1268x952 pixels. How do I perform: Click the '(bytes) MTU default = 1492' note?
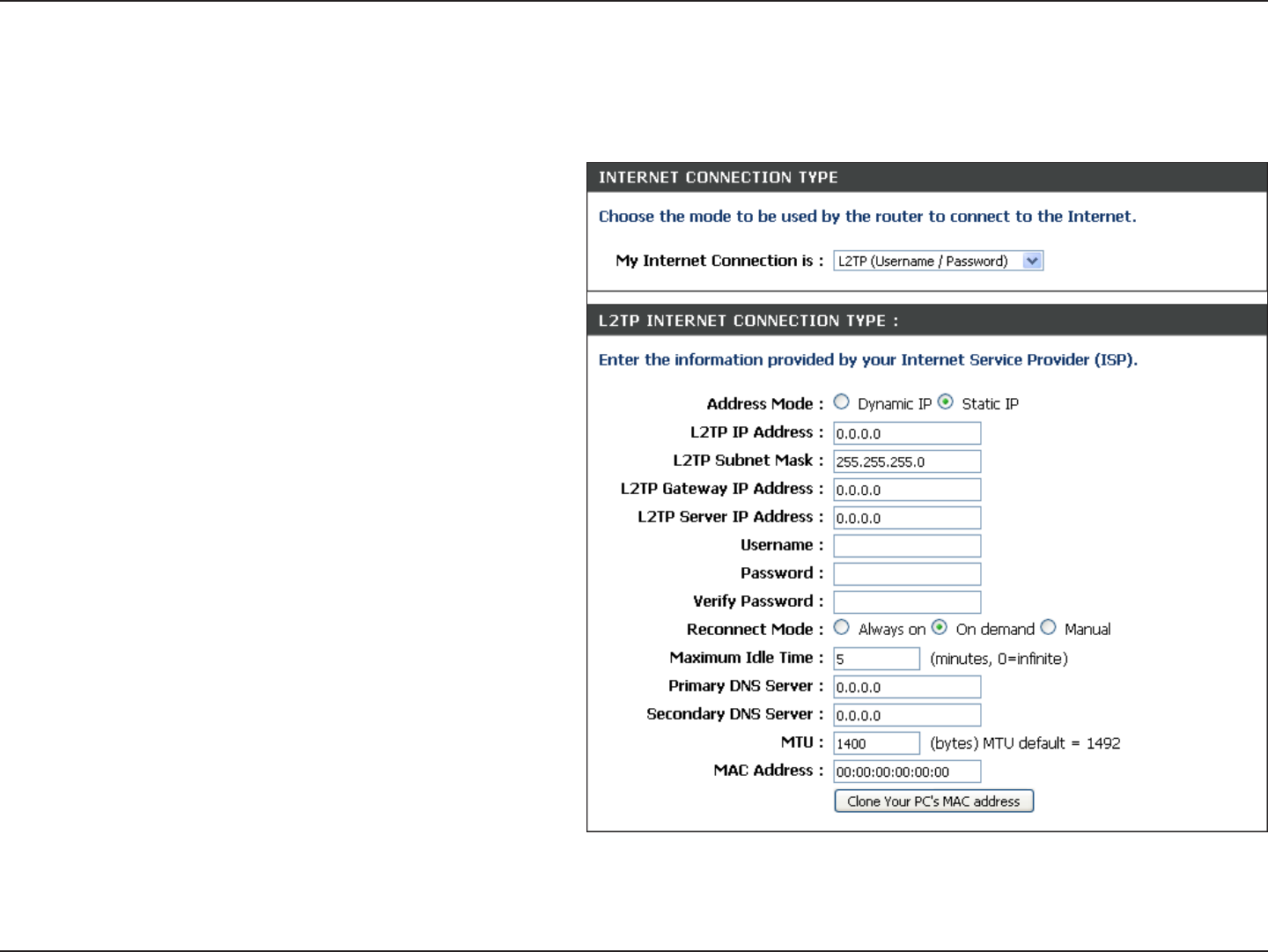point(1025,743)
